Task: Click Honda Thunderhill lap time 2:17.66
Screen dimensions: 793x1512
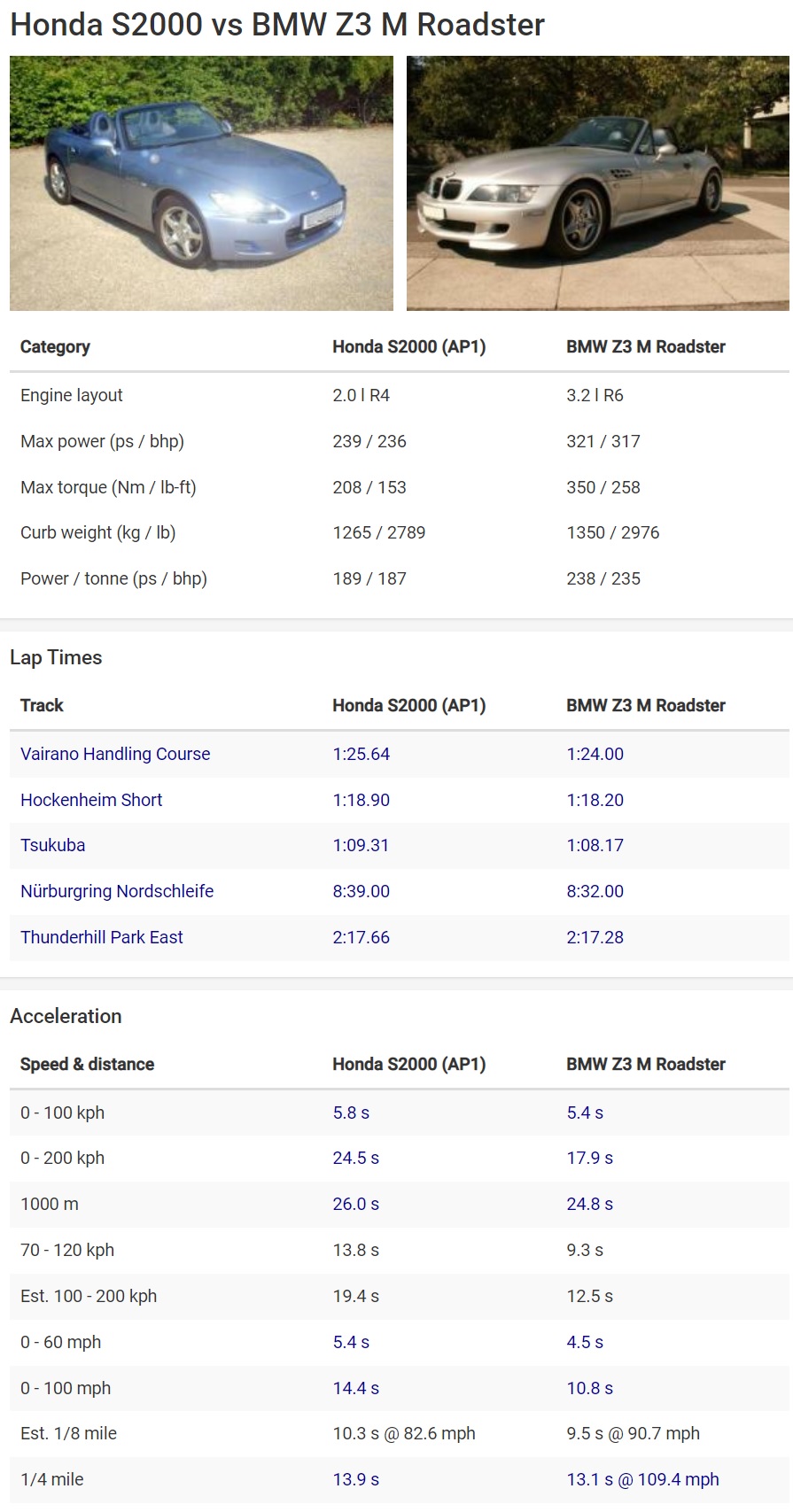Action: point(362,937)
